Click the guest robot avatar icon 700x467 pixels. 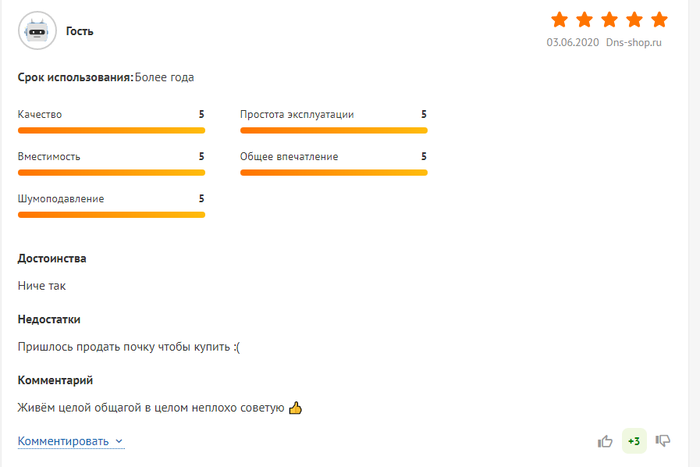37,30
